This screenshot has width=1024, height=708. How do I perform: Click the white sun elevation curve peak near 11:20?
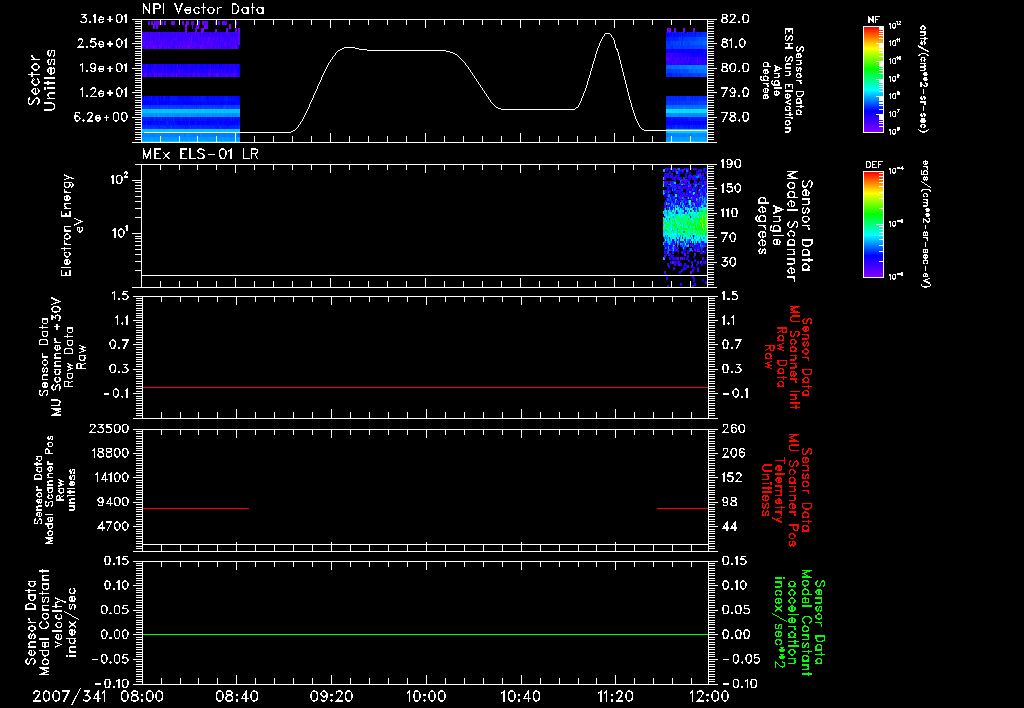pos(608,34)
